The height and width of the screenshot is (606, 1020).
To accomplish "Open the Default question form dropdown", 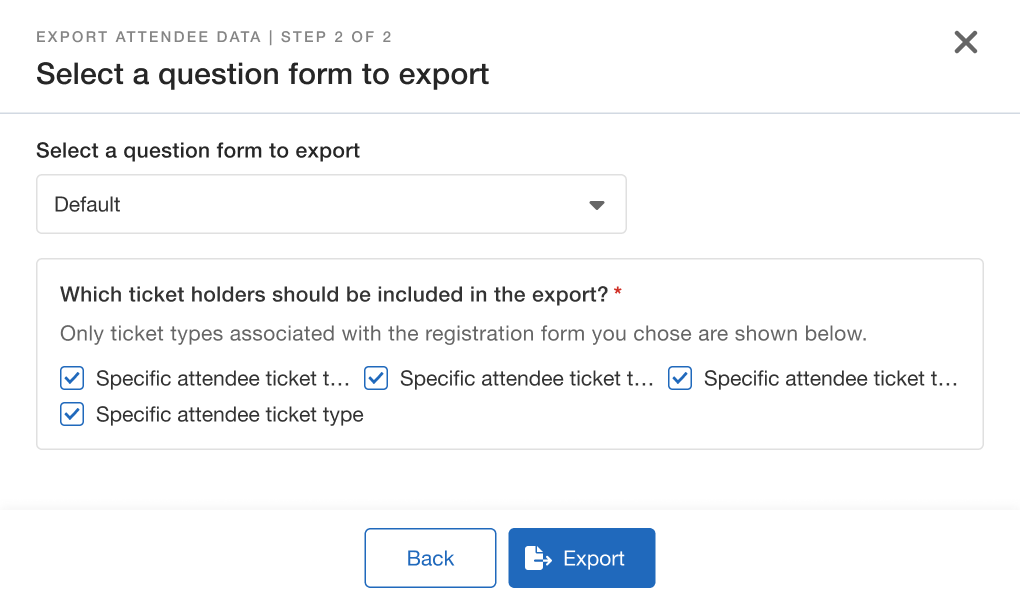I will point(331,205).
